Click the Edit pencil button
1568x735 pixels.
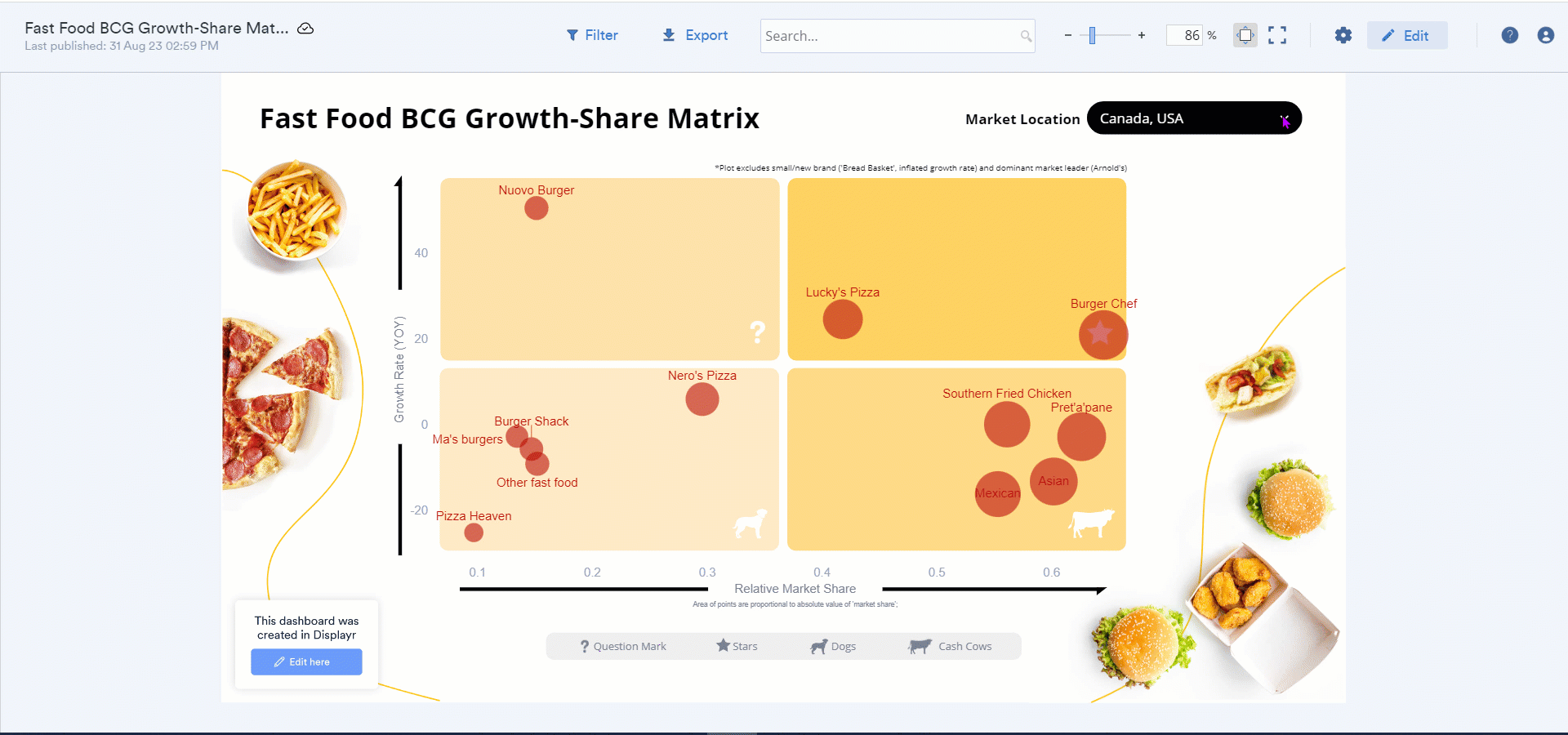pos(1406,35)
